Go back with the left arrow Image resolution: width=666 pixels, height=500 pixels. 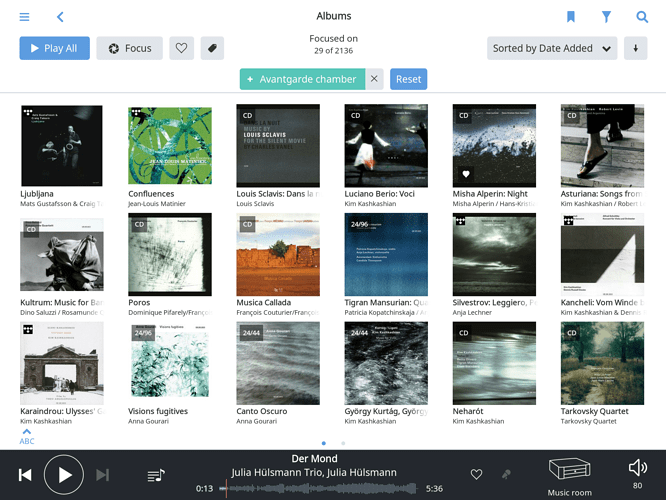tap(60, 17)
